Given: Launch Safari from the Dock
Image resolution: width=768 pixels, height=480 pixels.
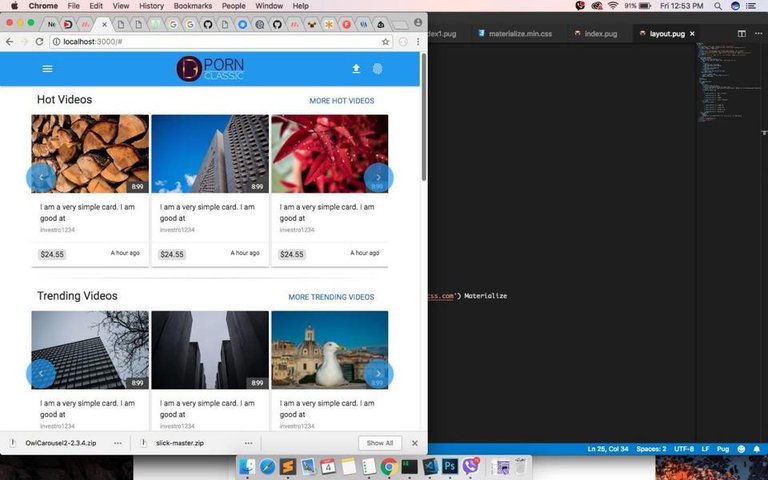Looking at the screenshot, I should (267, 466).
